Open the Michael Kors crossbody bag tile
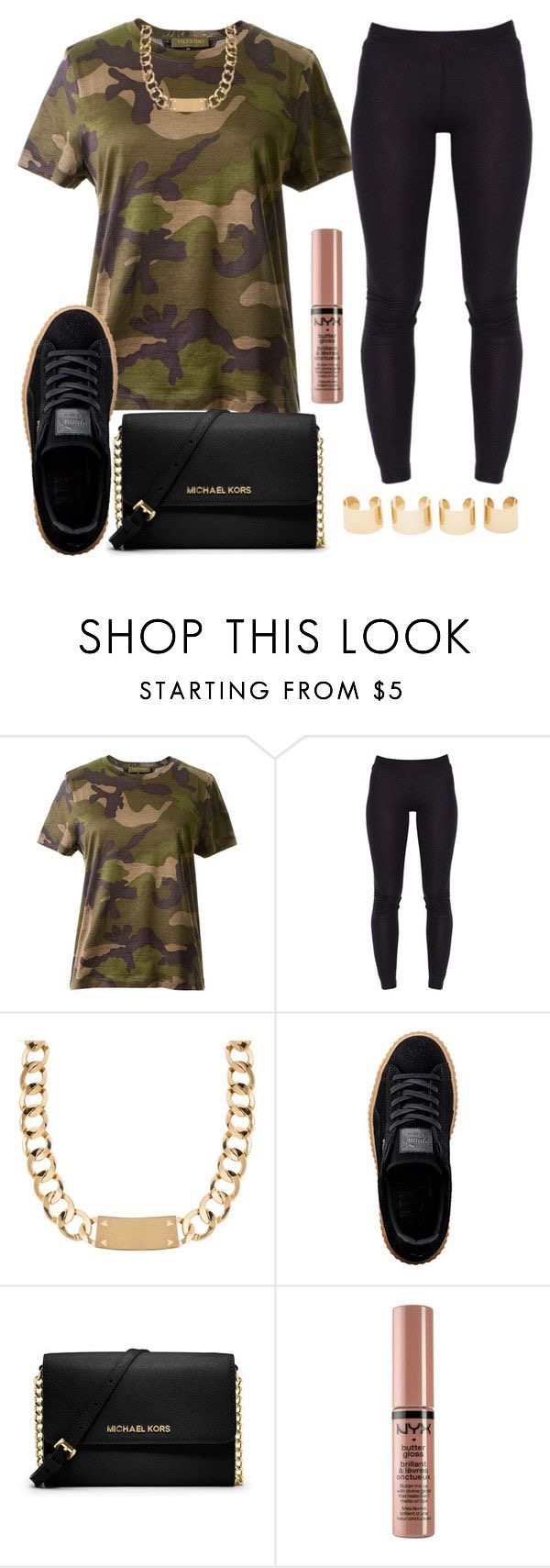 pos(137,1427)
